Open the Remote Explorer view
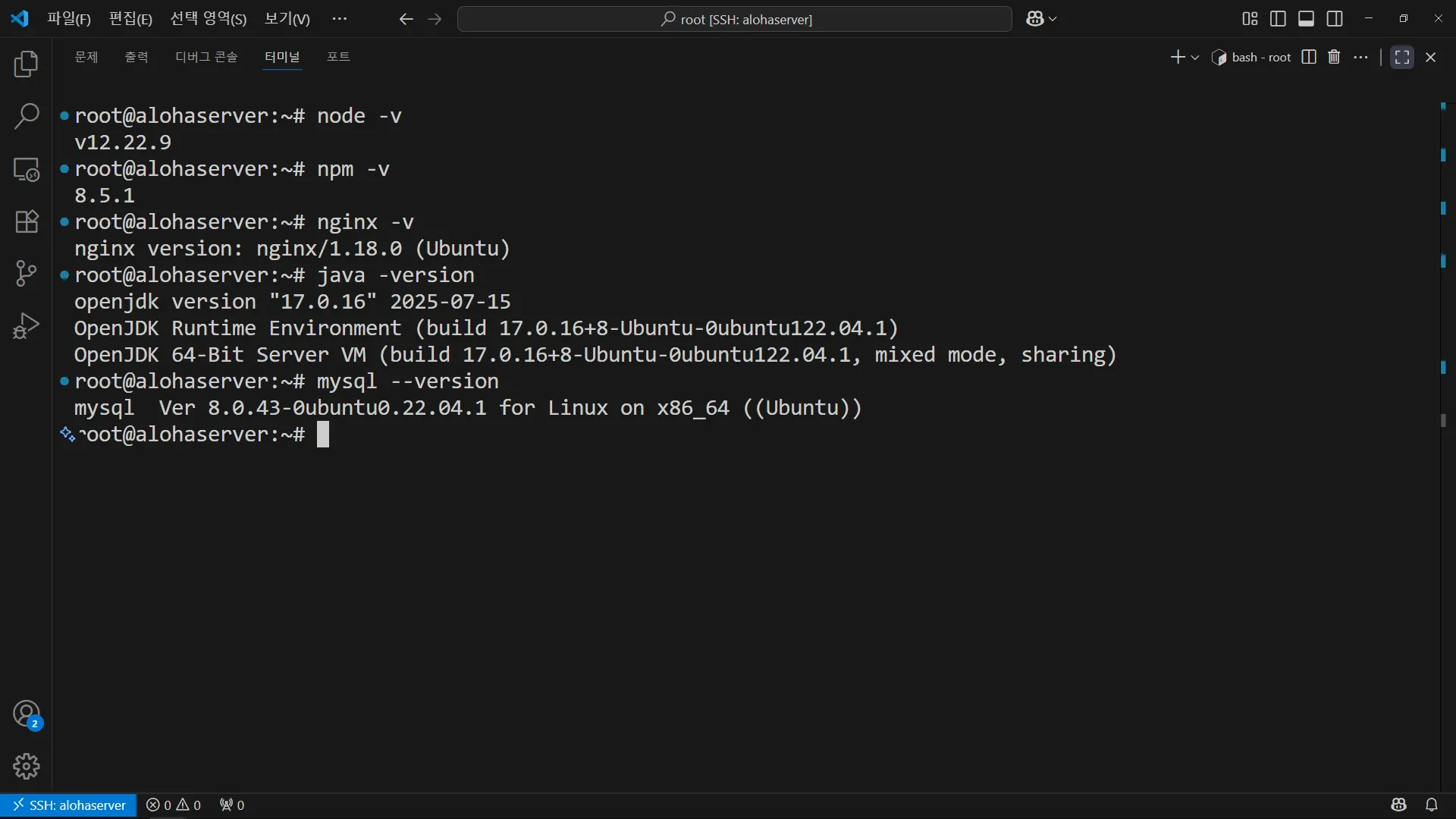The height and width of the screenshot is (819, 1456). [x=27, y=169]
